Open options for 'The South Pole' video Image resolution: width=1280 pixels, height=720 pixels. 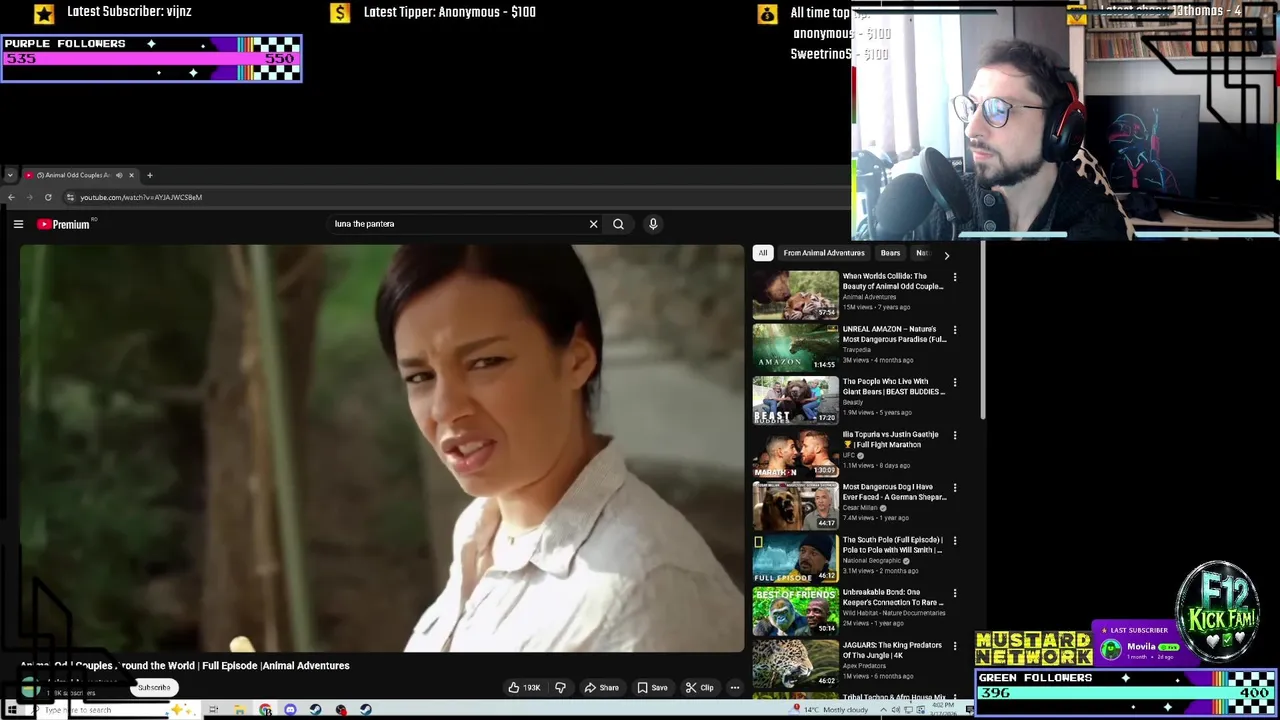(955, 541)
